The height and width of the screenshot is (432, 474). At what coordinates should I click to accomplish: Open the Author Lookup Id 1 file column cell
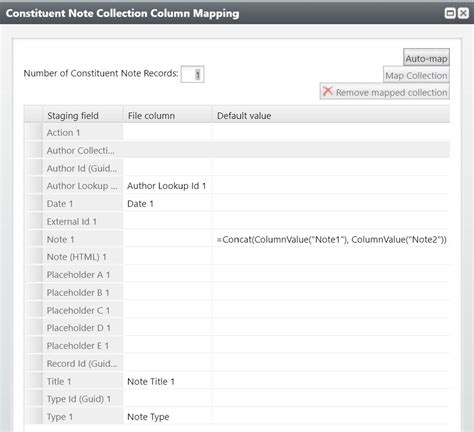168,186
